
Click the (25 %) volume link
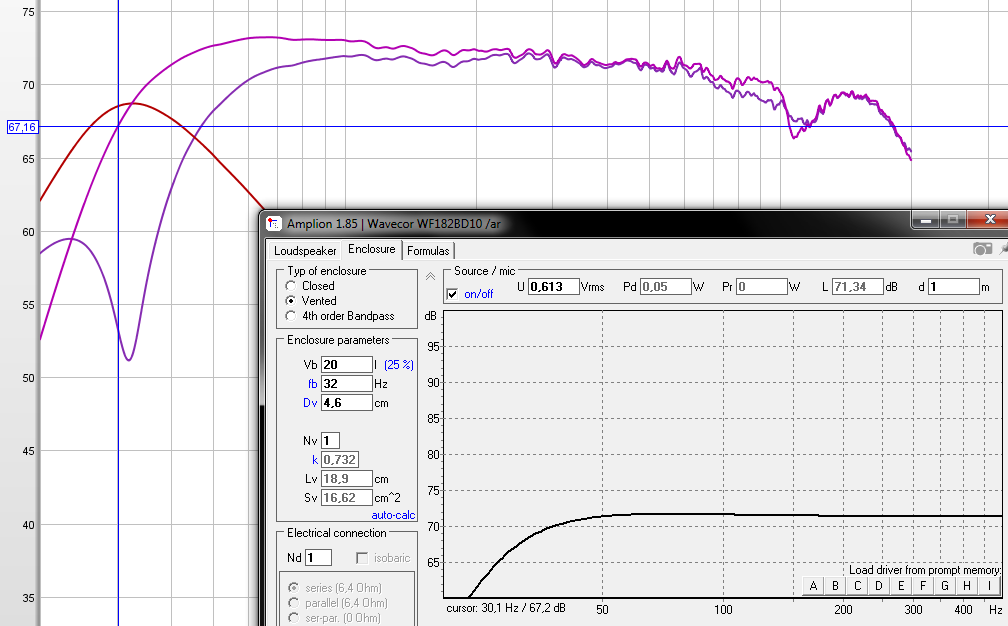(399, 364)
